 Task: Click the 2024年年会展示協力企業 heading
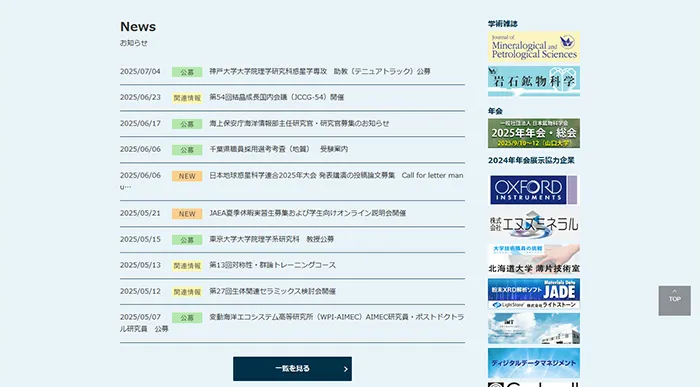pos(531,160)
